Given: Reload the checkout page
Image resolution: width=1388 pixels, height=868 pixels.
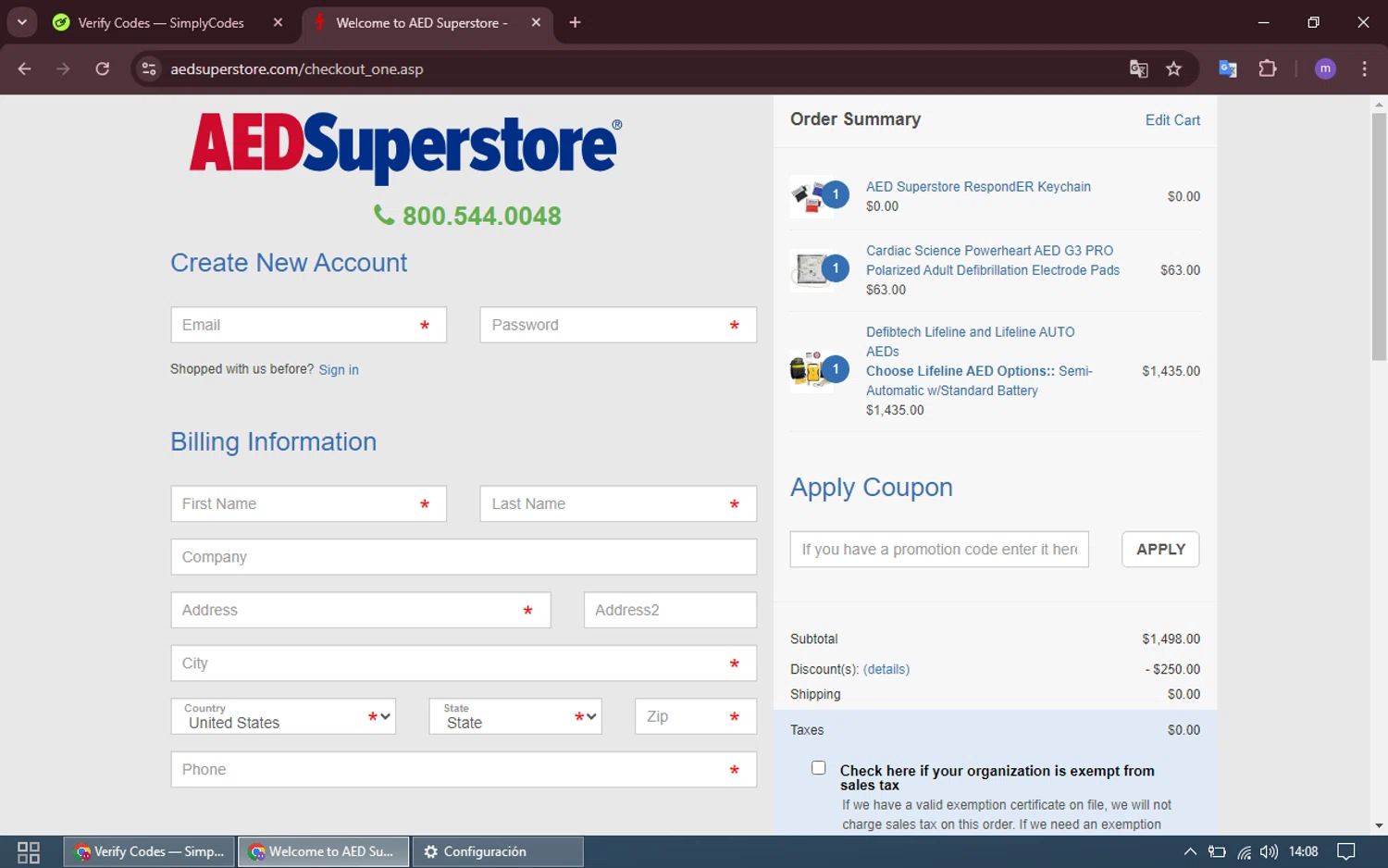Looking at the screenshot, I should click(103, 68).
